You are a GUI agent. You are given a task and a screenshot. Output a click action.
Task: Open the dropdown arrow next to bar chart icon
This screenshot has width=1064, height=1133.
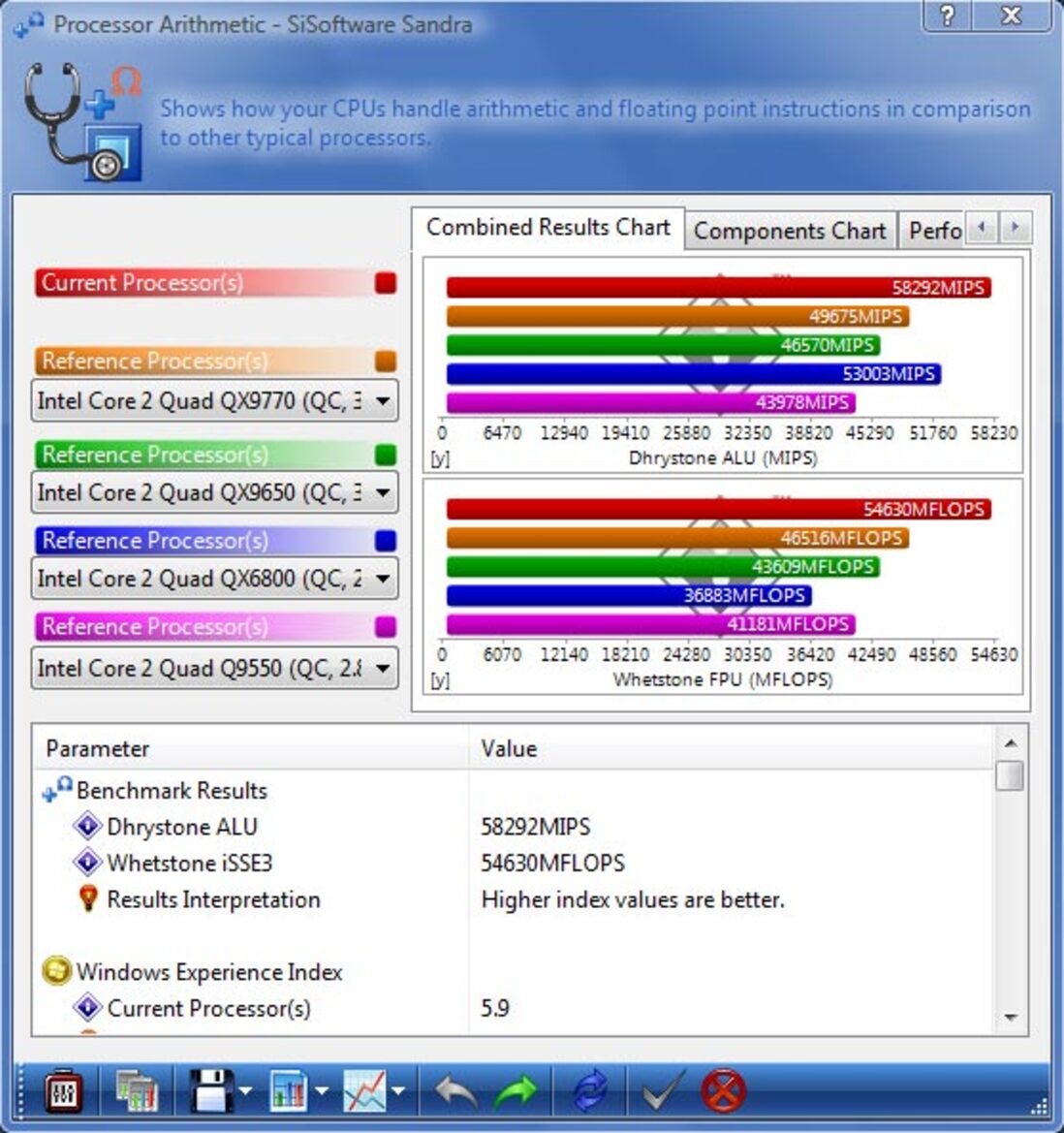pyautogui.click(x=322, y=1091)
